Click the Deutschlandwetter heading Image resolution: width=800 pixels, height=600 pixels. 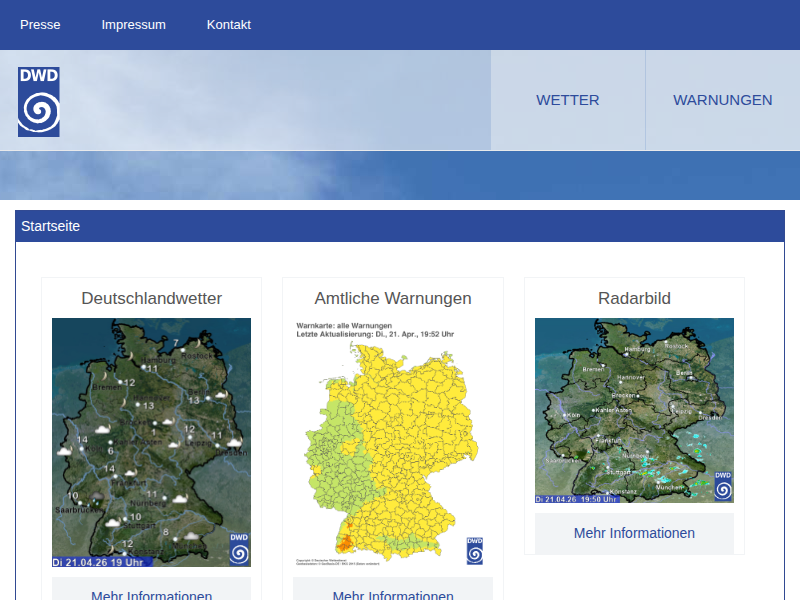point(151,298)
